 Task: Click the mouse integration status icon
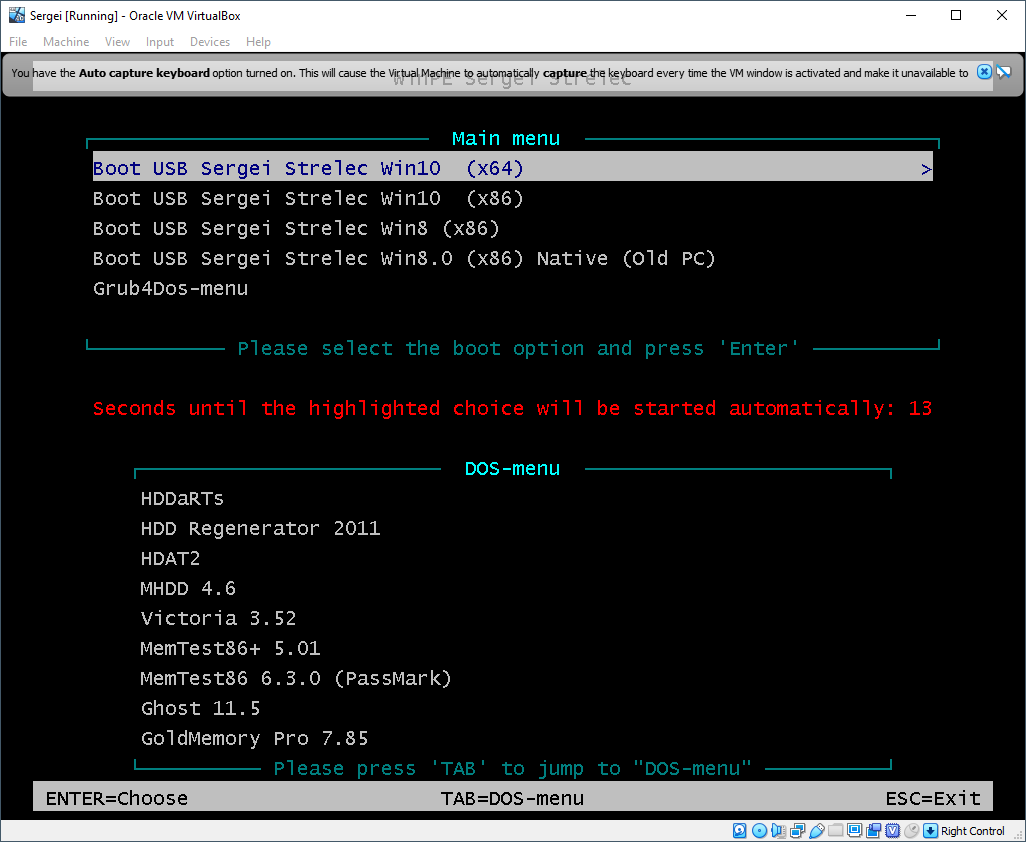911,830
